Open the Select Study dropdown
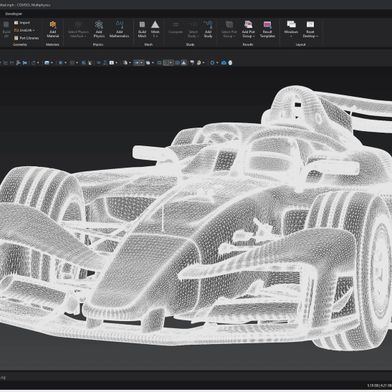The width and height of the screenshot is (392, 392). (193, 29)
